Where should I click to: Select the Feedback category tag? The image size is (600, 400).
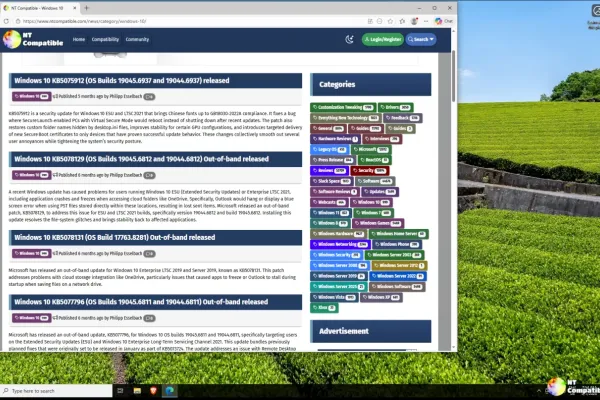coord(403,118)
